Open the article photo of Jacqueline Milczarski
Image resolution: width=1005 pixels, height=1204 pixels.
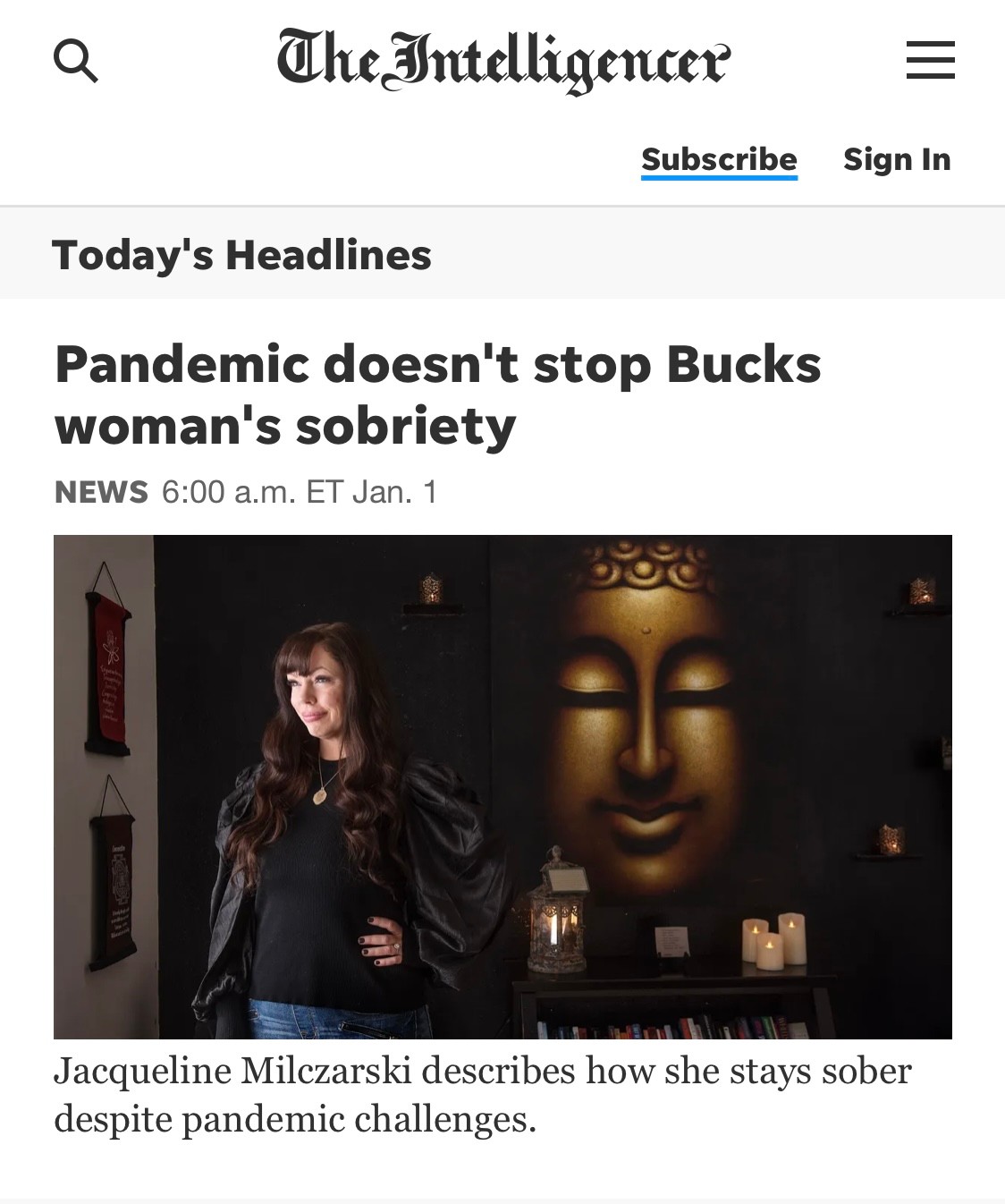(x=502, y=787)
